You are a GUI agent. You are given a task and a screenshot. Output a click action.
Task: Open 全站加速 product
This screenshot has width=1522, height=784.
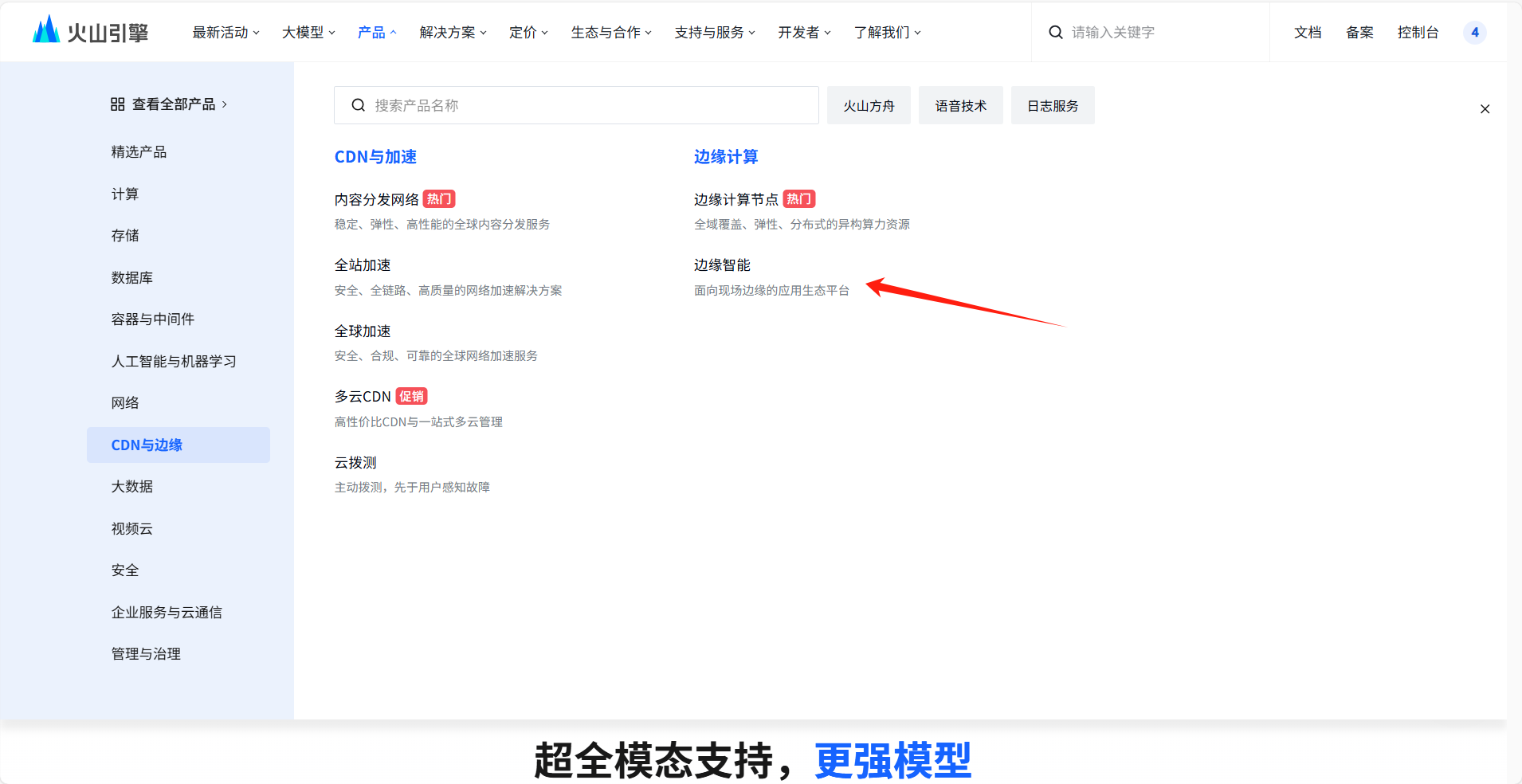click(363, 265)
